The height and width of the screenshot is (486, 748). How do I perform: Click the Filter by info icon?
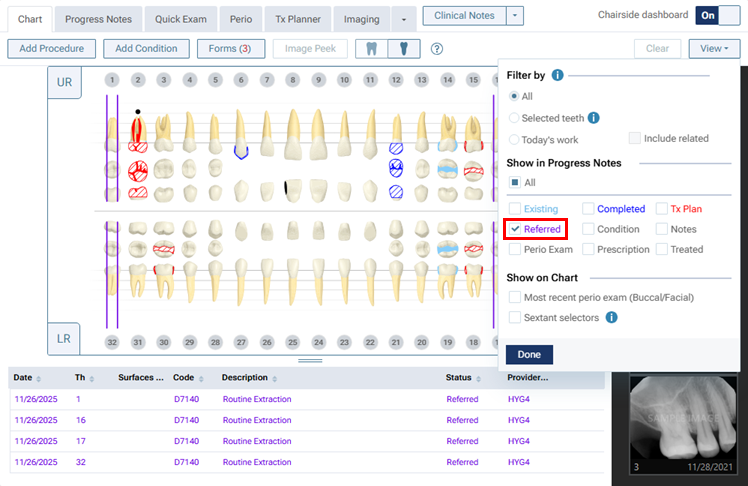pos(557,75)
